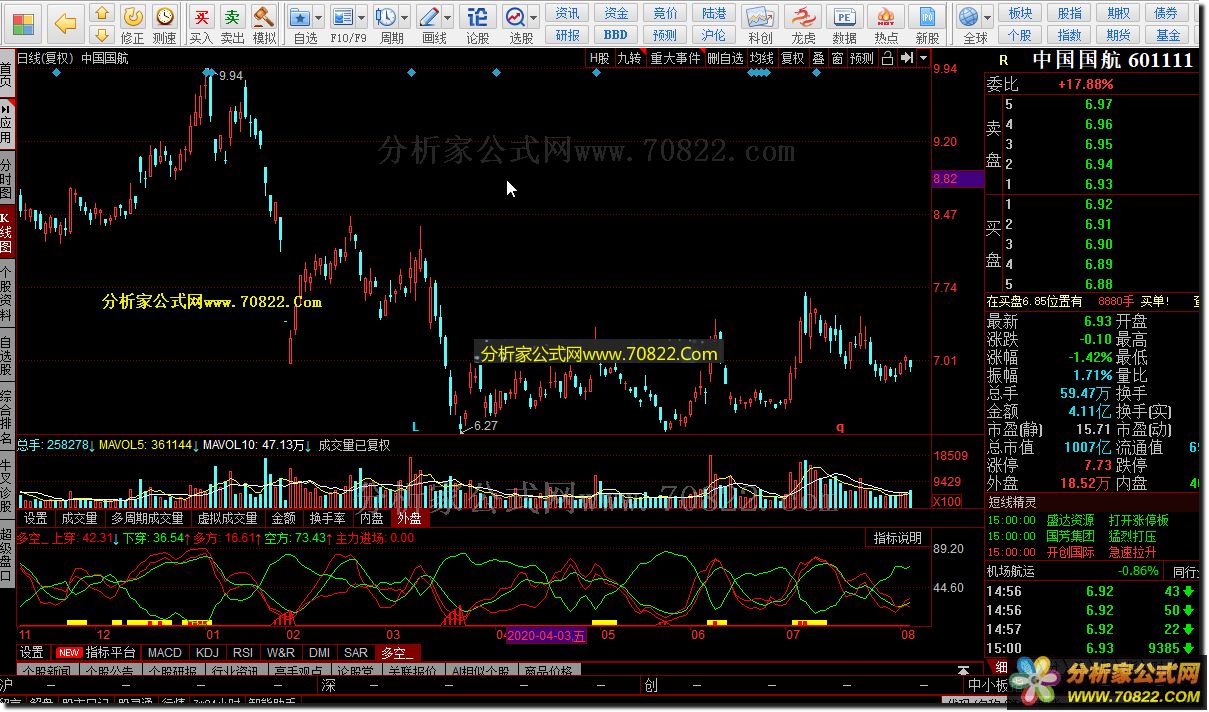Open the 指标平台 NEW indicator platform

(x=98, y=652)
